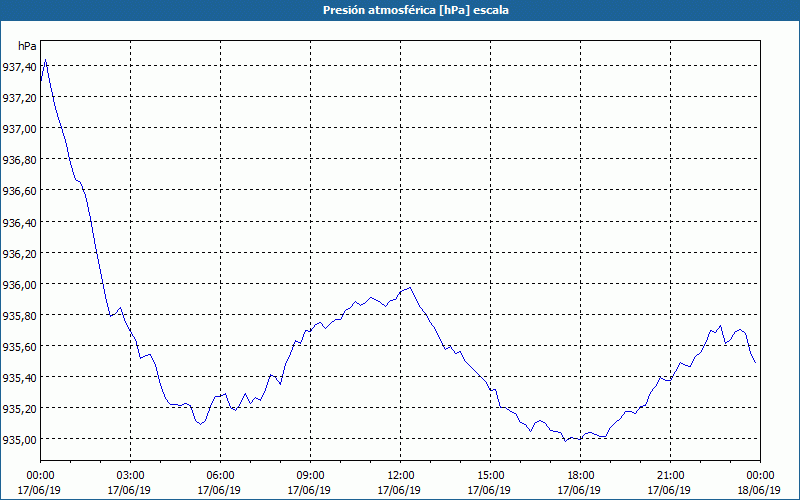The width and height of the screenshot is (800, 500).
Task: Select the 937,40 axis value
Action: [19, 66]
